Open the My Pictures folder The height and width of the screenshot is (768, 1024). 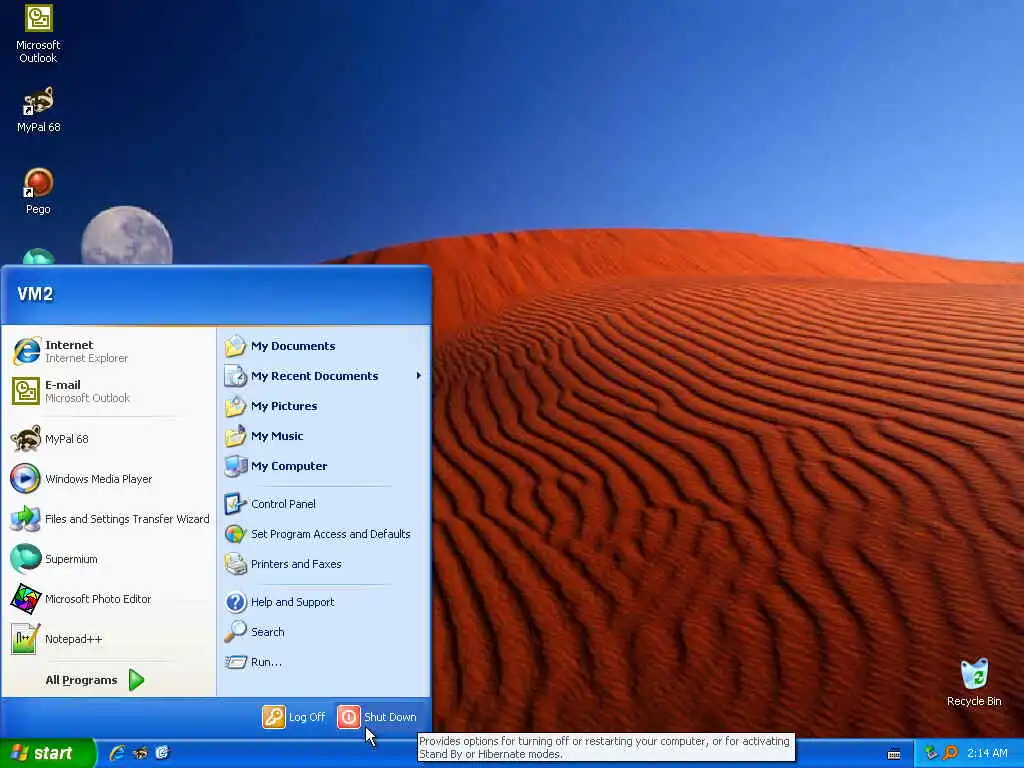[x=324, y=406]
